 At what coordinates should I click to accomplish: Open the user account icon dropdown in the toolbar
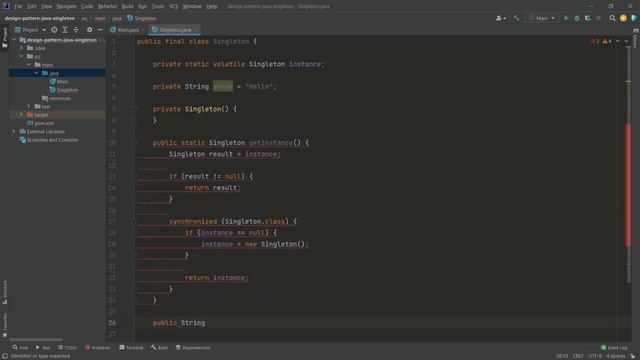click(501, 18)
